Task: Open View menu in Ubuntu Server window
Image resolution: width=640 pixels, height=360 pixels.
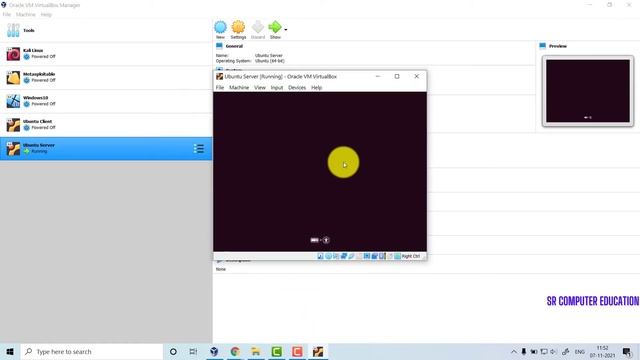Action: tap(260, 87)
